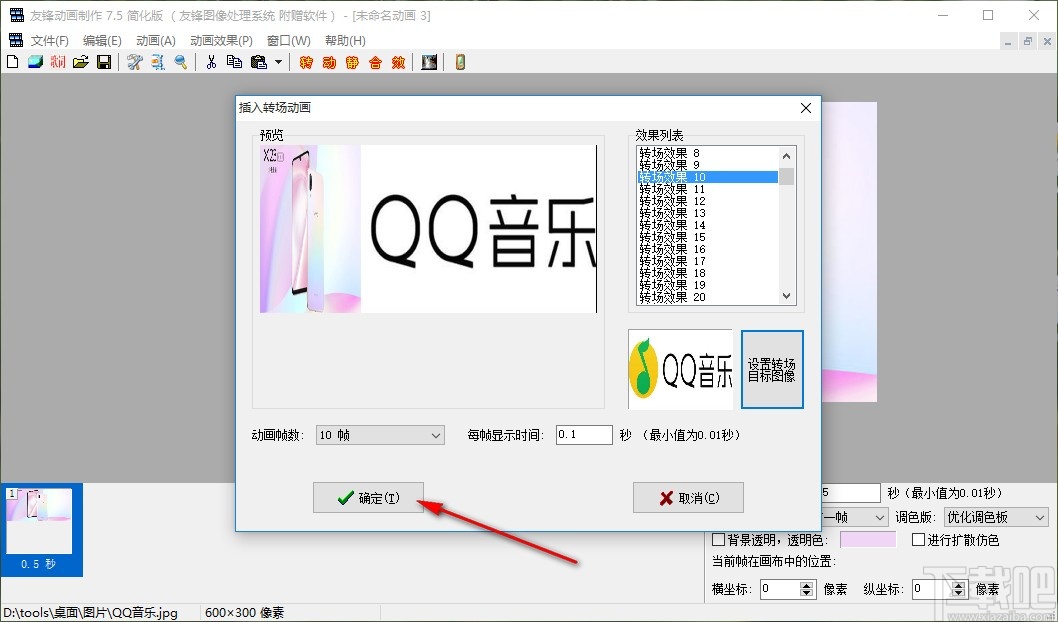1058x622 pixels.
Task: Click the frame time field behind the dialog
Action: coord(851,492)
